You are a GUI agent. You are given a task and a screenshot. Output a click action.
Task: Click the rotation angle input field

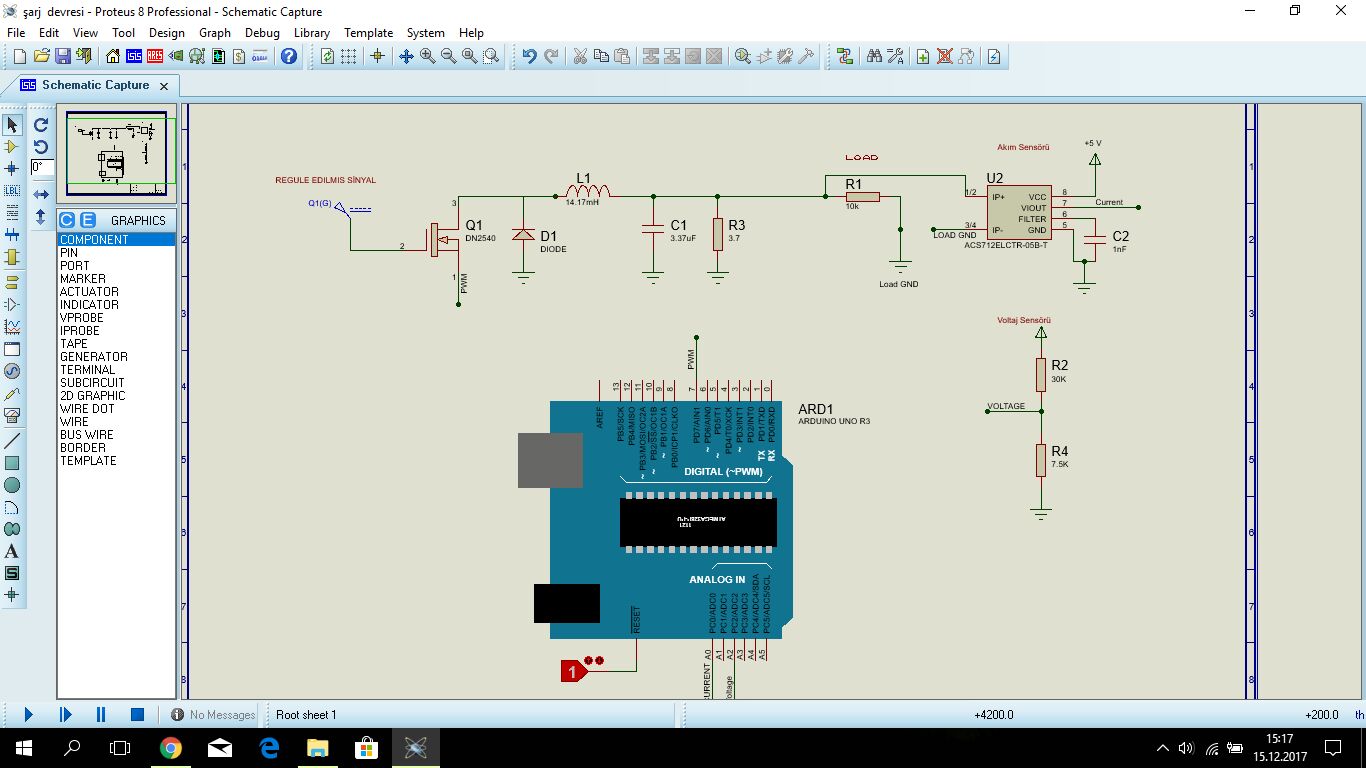point(42,167)
